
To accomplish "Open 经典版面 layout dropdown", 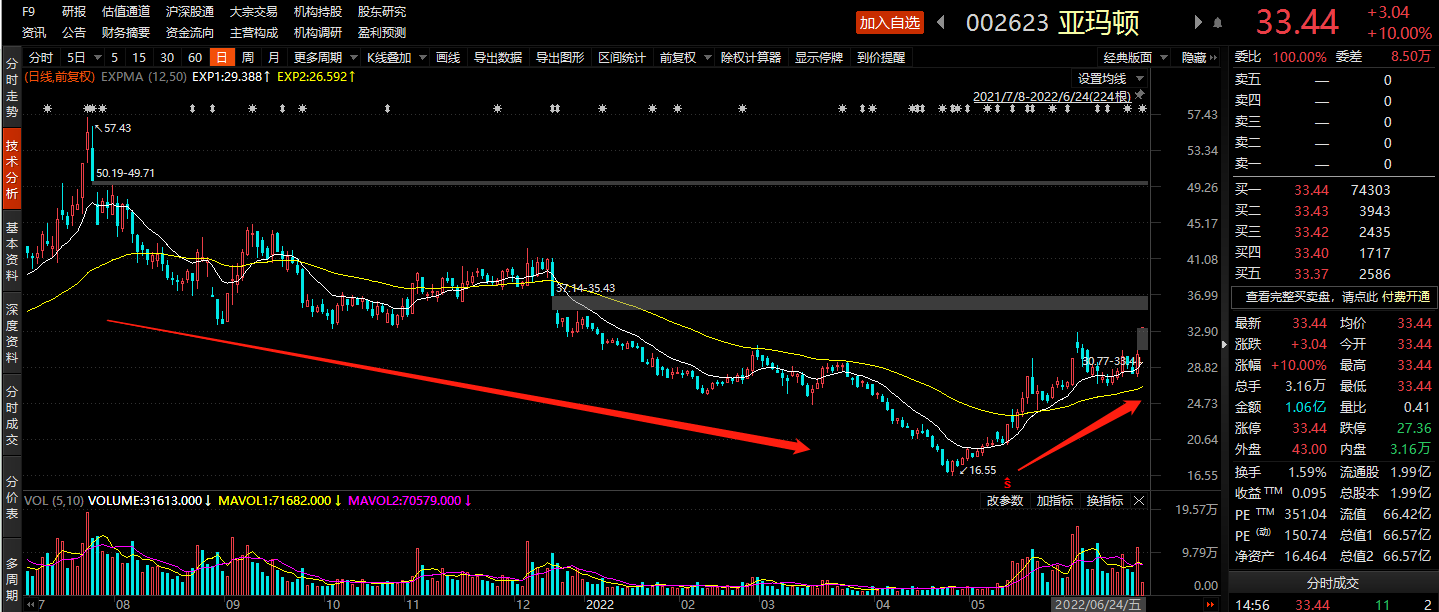I will pyautogui.click(x=1133, y=58).
